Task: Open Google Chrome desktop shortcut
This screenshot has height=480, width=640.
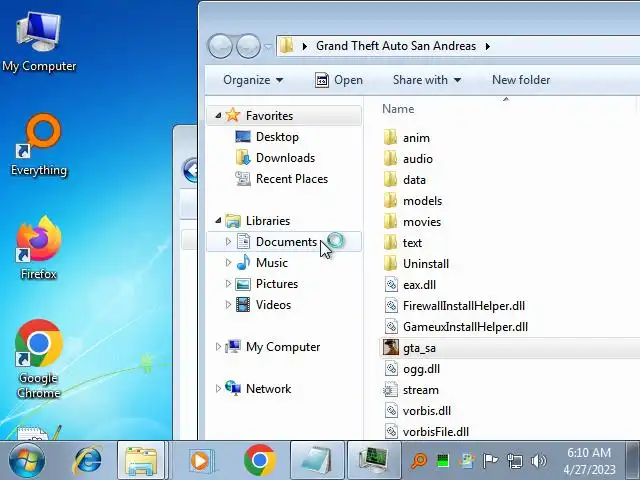Action: coord(39,359)
